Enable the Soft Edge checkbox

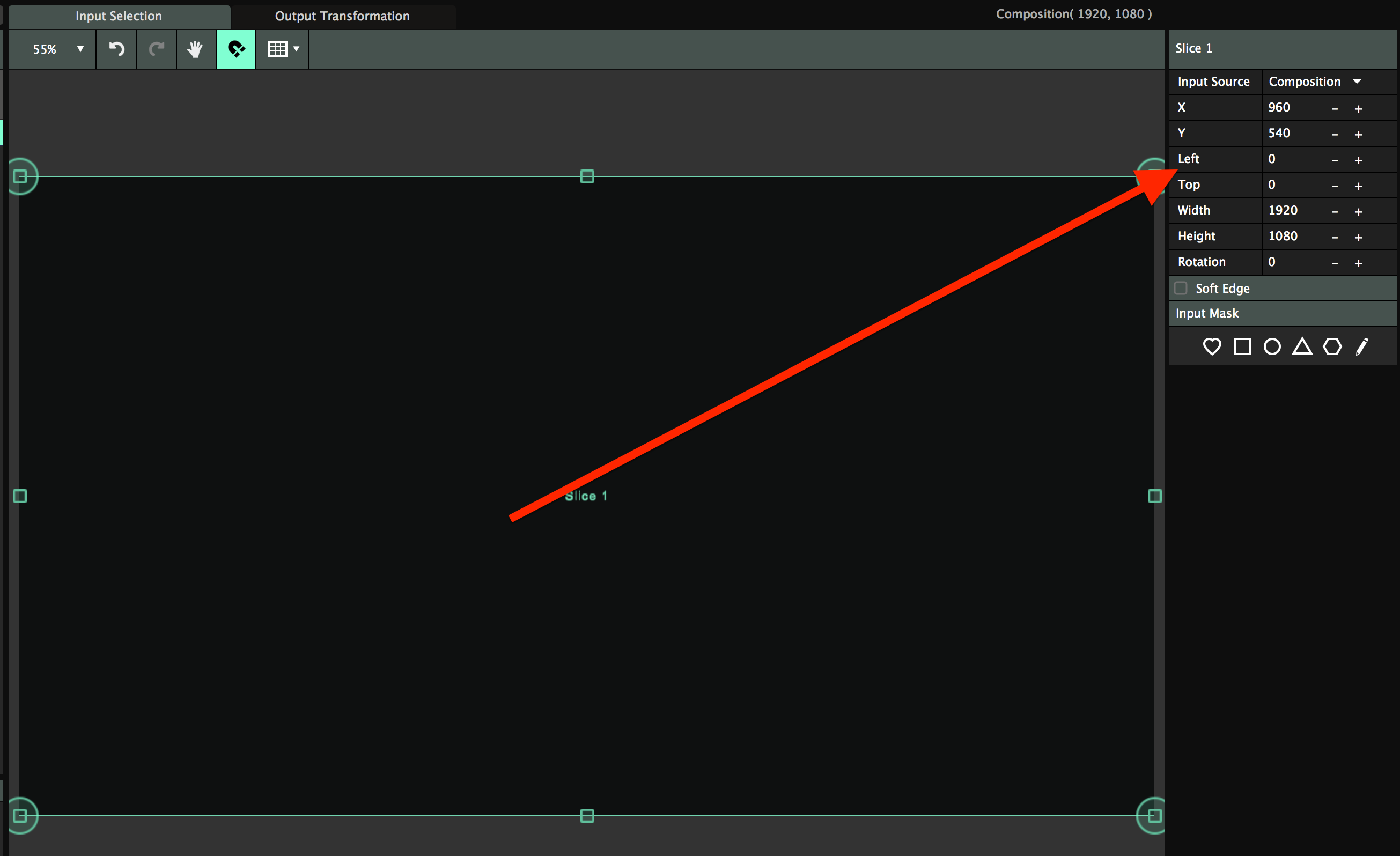click(1181, 288)
